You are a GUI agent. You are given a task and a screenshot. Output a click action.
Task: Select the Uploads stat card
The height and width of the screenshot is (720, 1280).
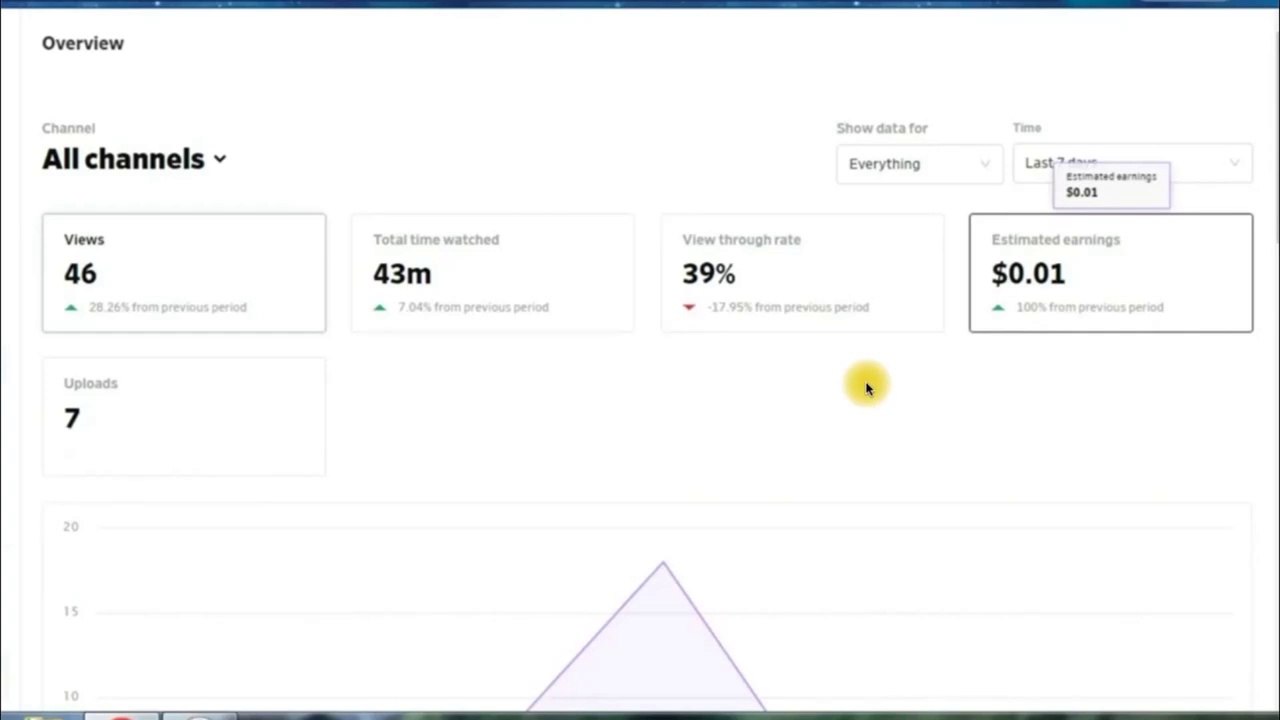[184, 416]
